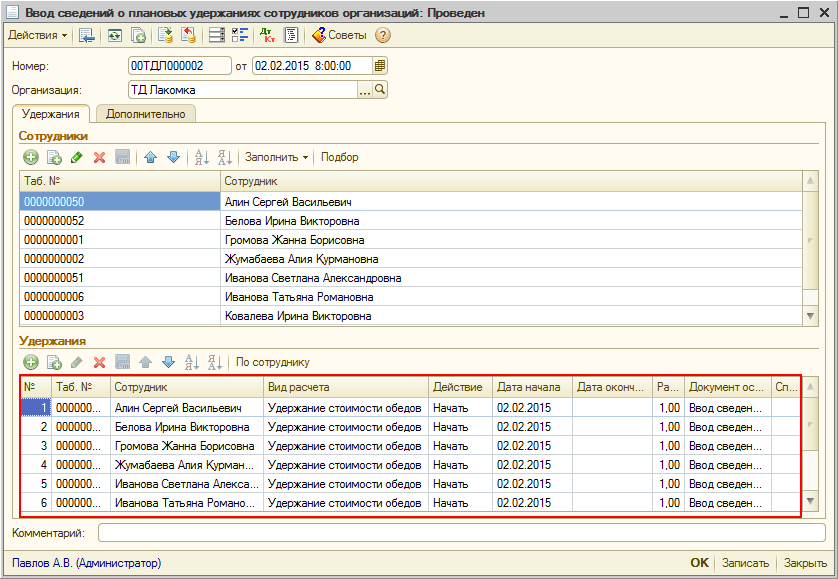Select the Удержания tab

click(50, 114)
